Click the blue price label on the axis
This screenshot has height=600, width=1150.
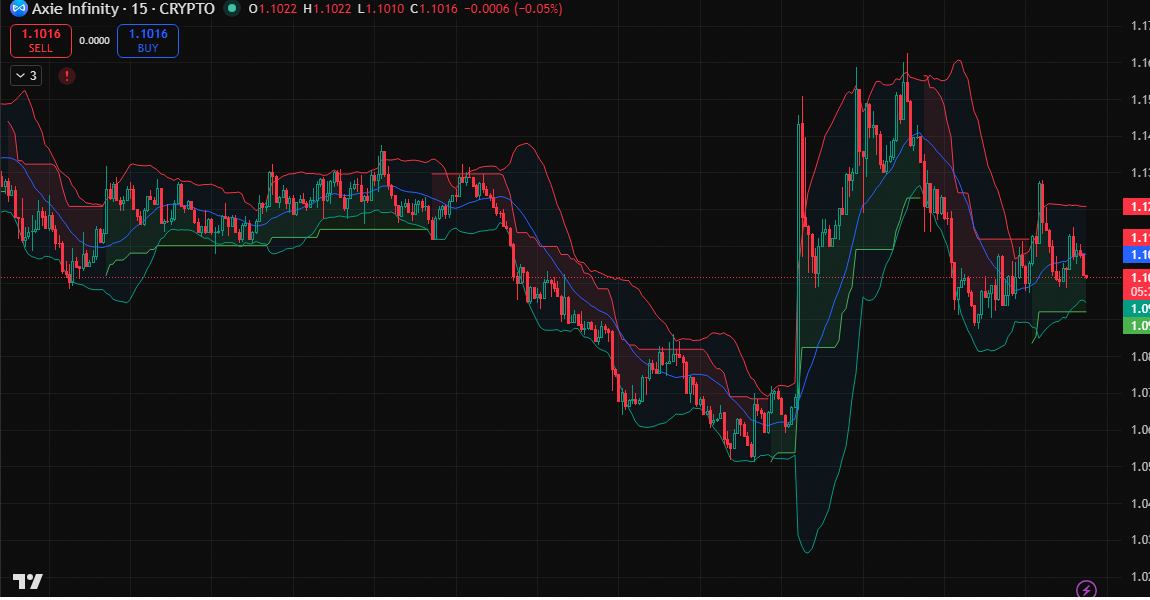click(x=1137, y=255)
